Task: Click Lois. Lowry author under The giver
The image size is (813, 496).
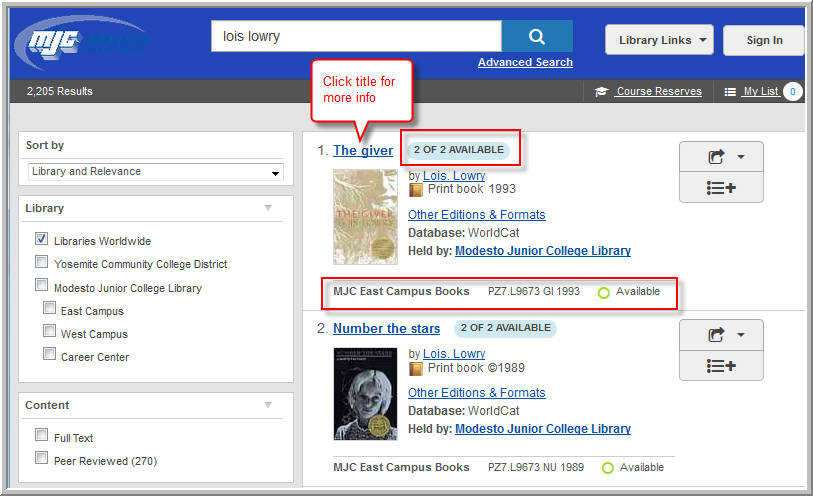Action: [x=454, y=176]
